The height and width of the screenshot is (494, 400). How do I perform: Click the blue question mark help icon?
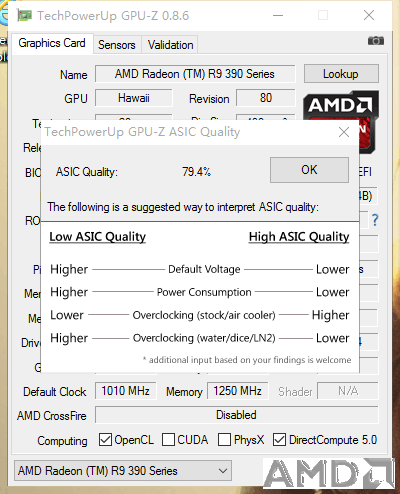pos(375,220)
